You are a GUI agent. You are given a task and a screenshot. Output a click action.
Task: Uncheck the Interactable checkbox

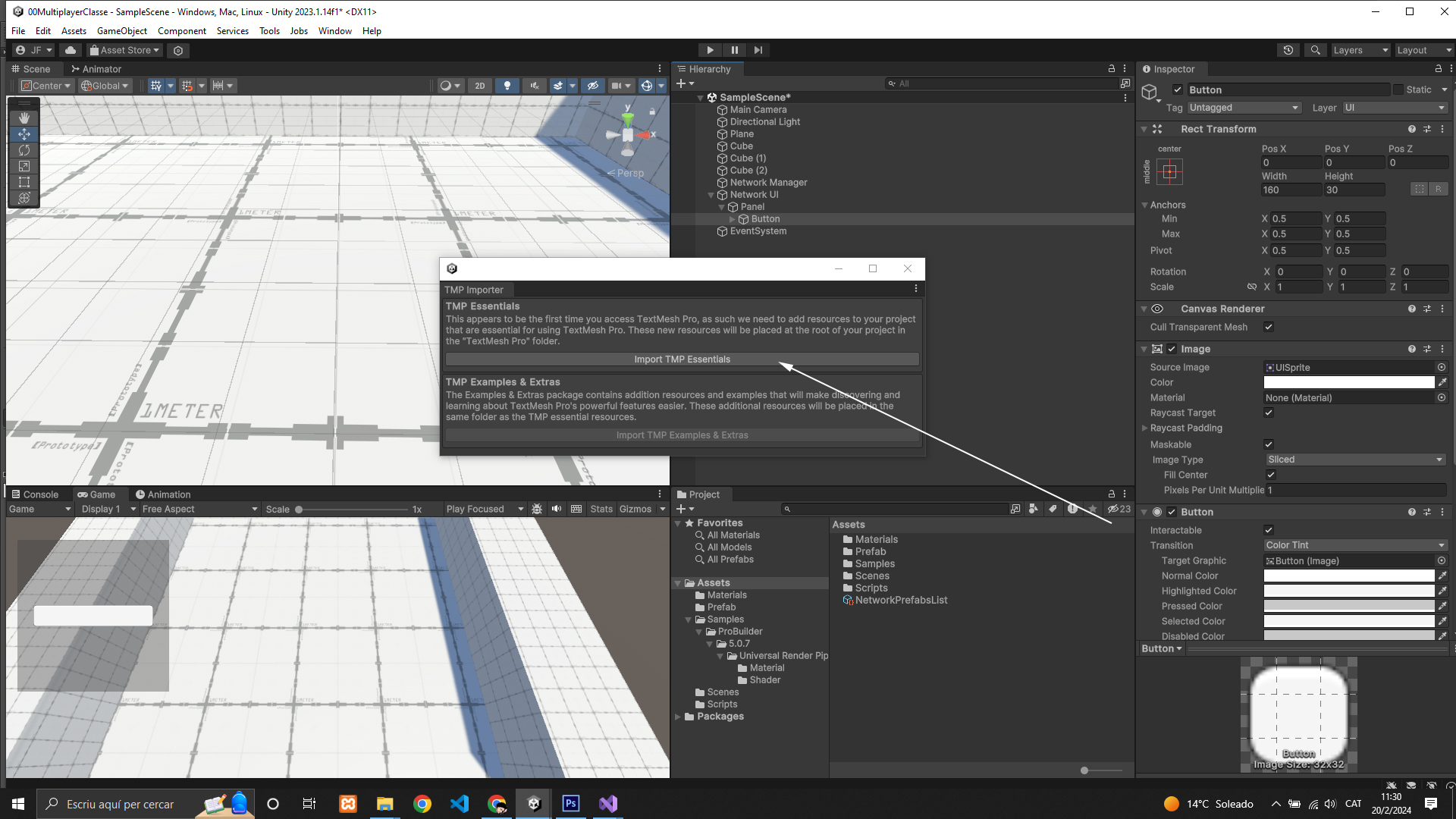[x=1269, y=530]
